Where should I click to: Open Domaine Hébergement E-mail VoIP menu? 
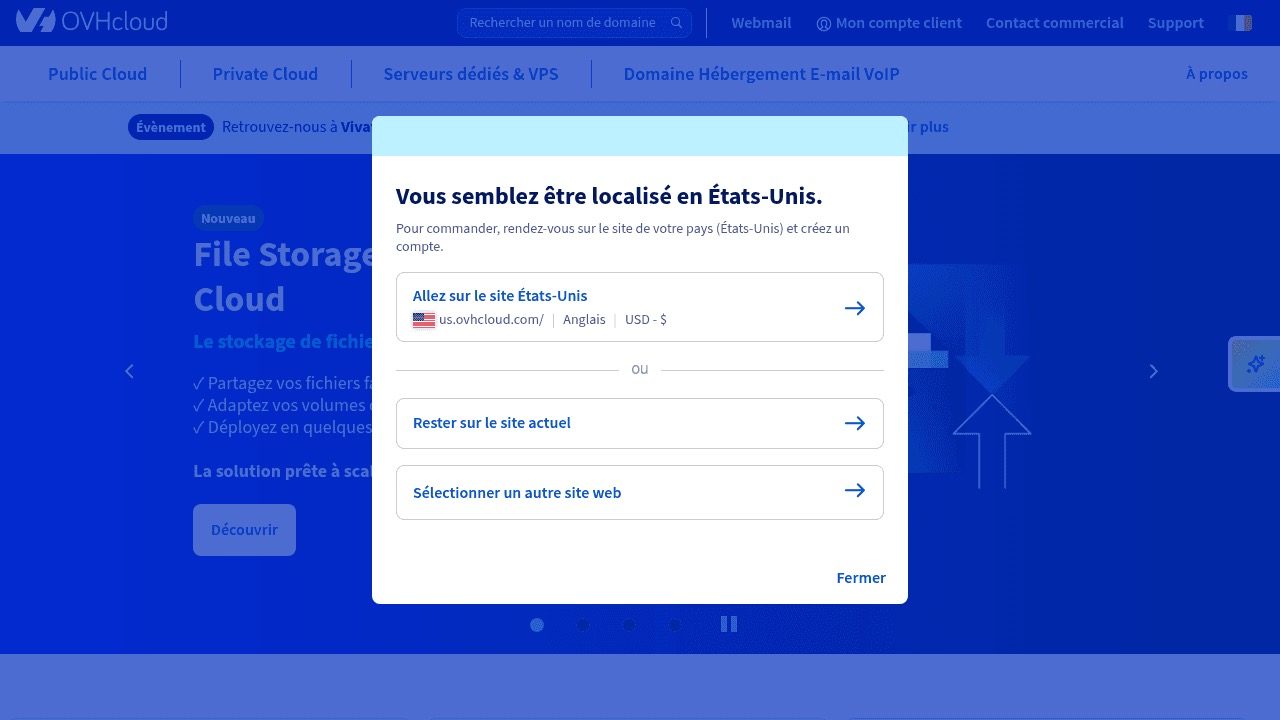pyautogui.click(x=761, y=74)
